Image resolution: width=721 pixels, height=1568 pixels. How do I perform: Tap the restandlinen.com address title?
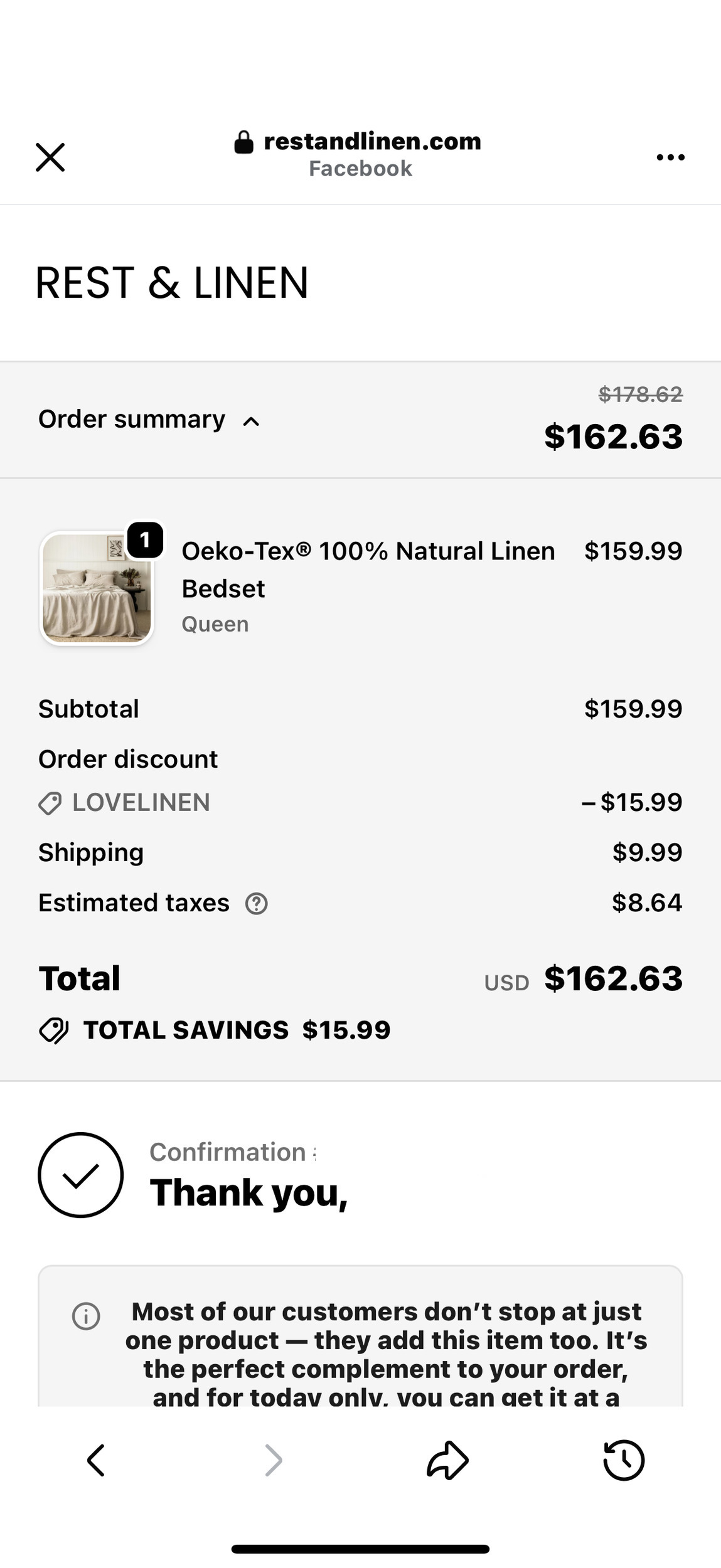[372, 142]
